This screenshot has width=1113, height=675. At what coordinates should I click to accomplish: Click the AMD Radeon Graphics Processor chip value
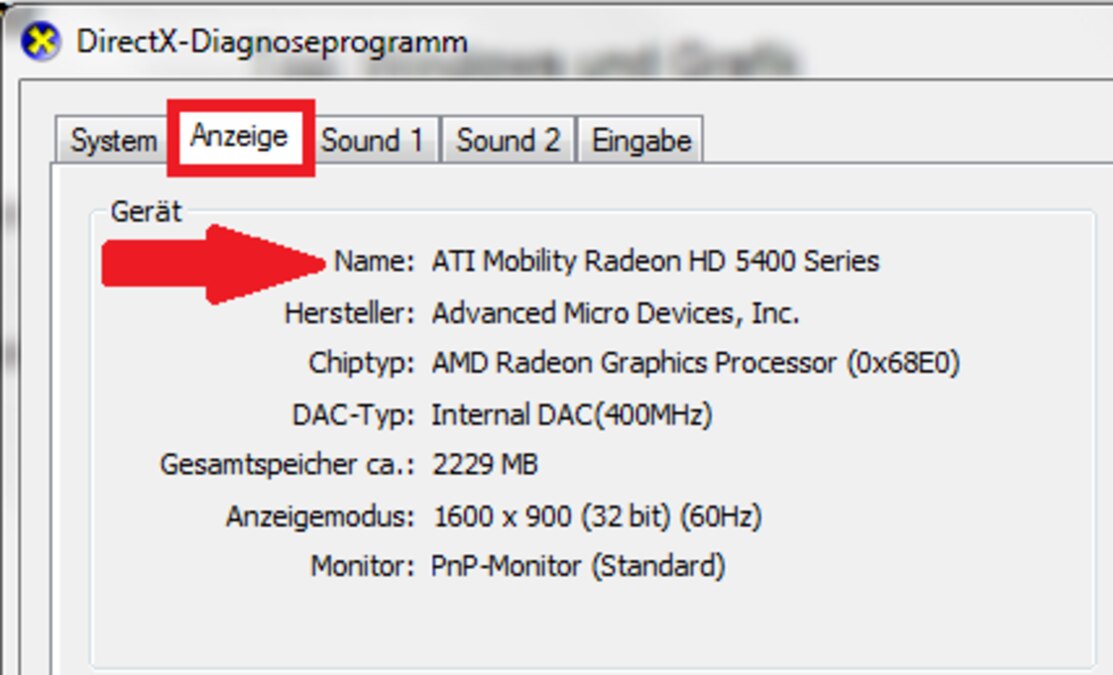point(696,363)
